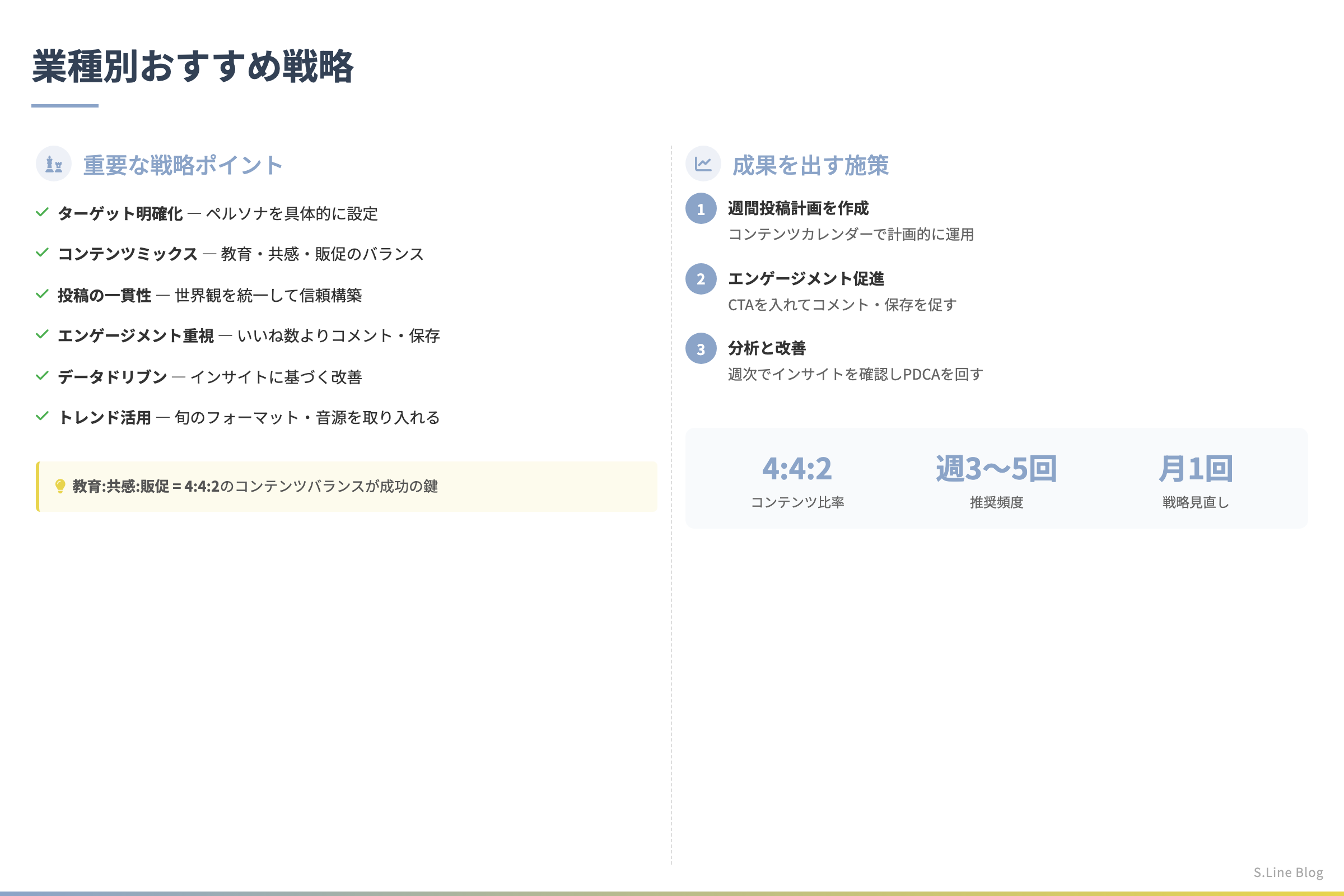This screenshot has height=896, width=1344.
Task: Click the numbered circle 3 badge
Action: click(x=701, y=348)
